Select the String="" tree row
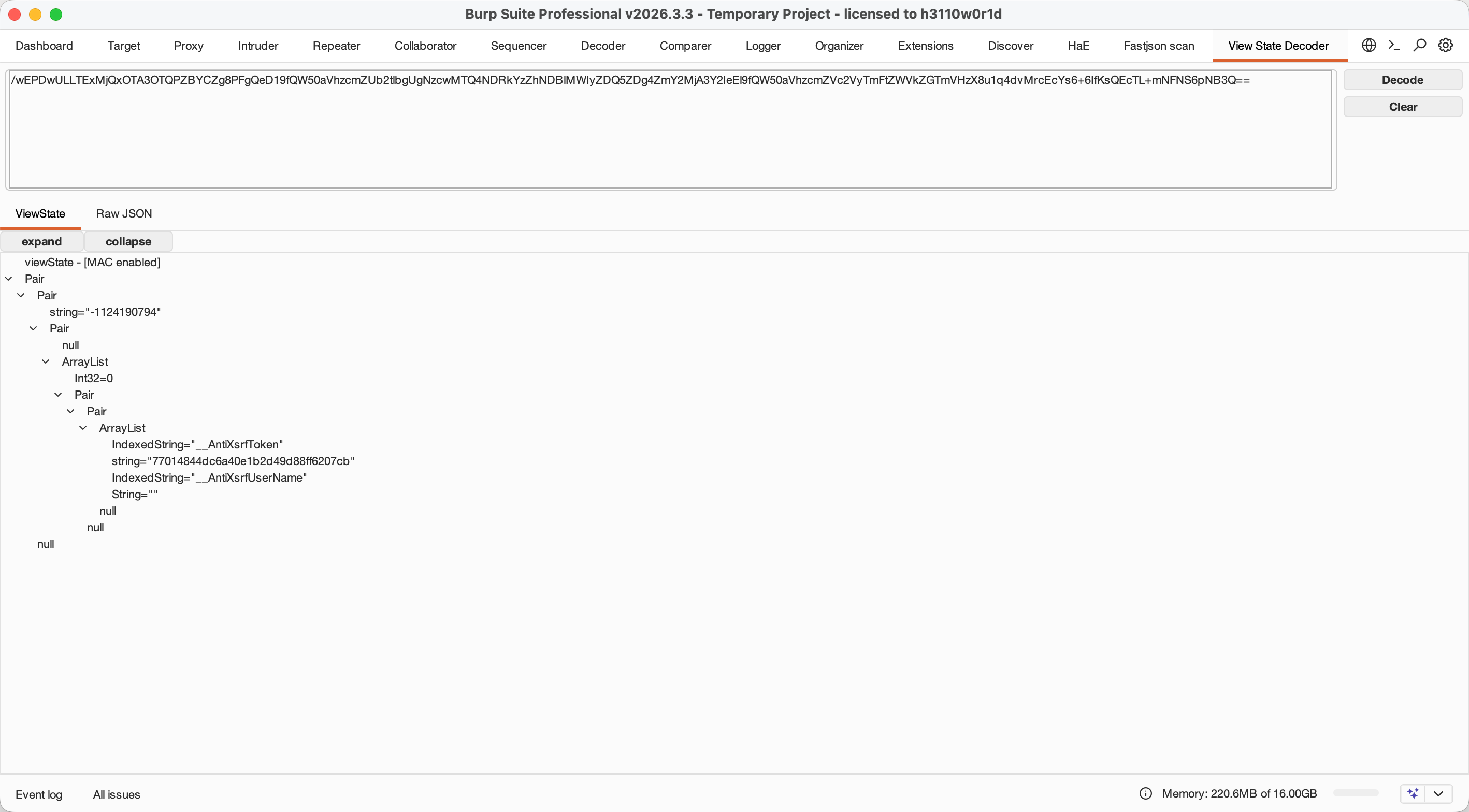Image resolution: width=1469 pixels, height=812 pixels. click(135, 494)
